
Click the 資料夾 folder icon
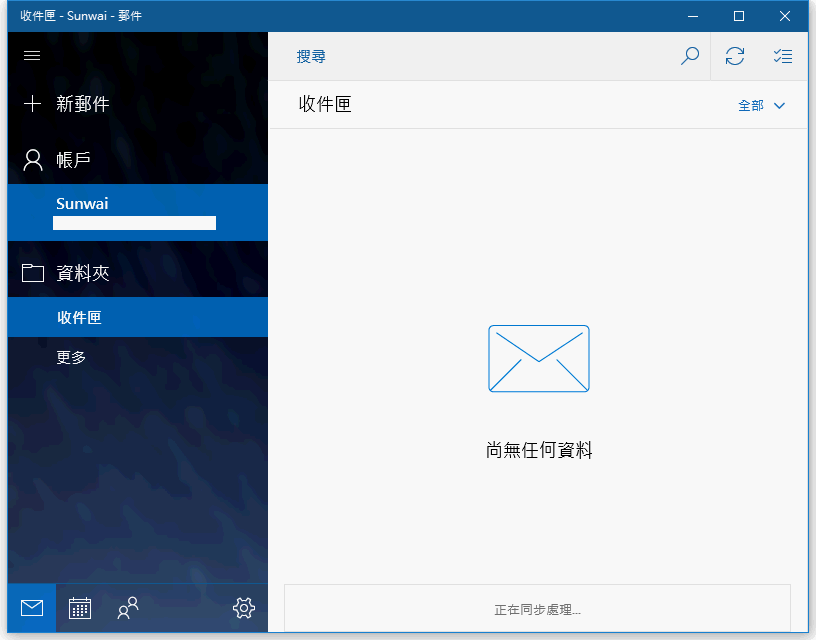coord(33,273)
